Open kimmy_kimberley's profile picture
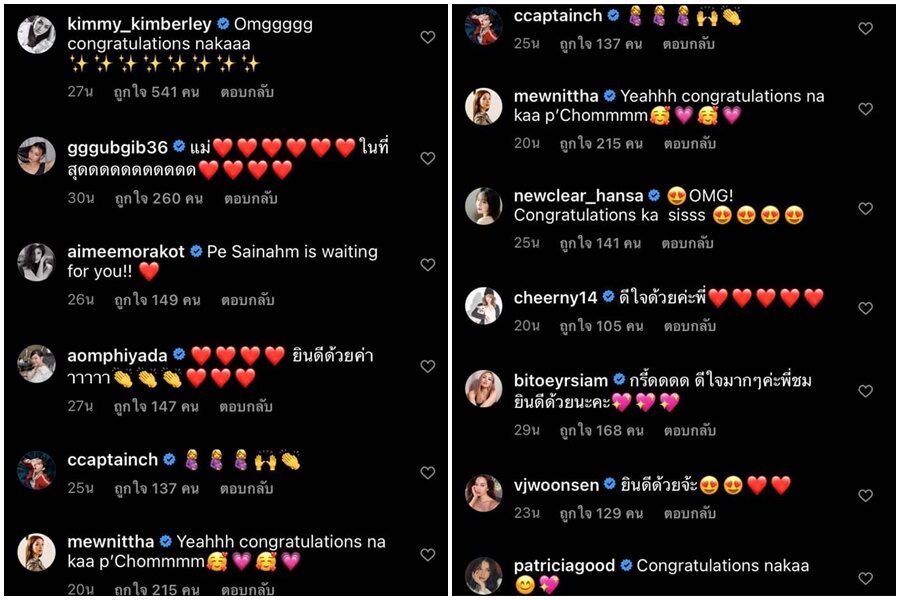 (36, 34)
